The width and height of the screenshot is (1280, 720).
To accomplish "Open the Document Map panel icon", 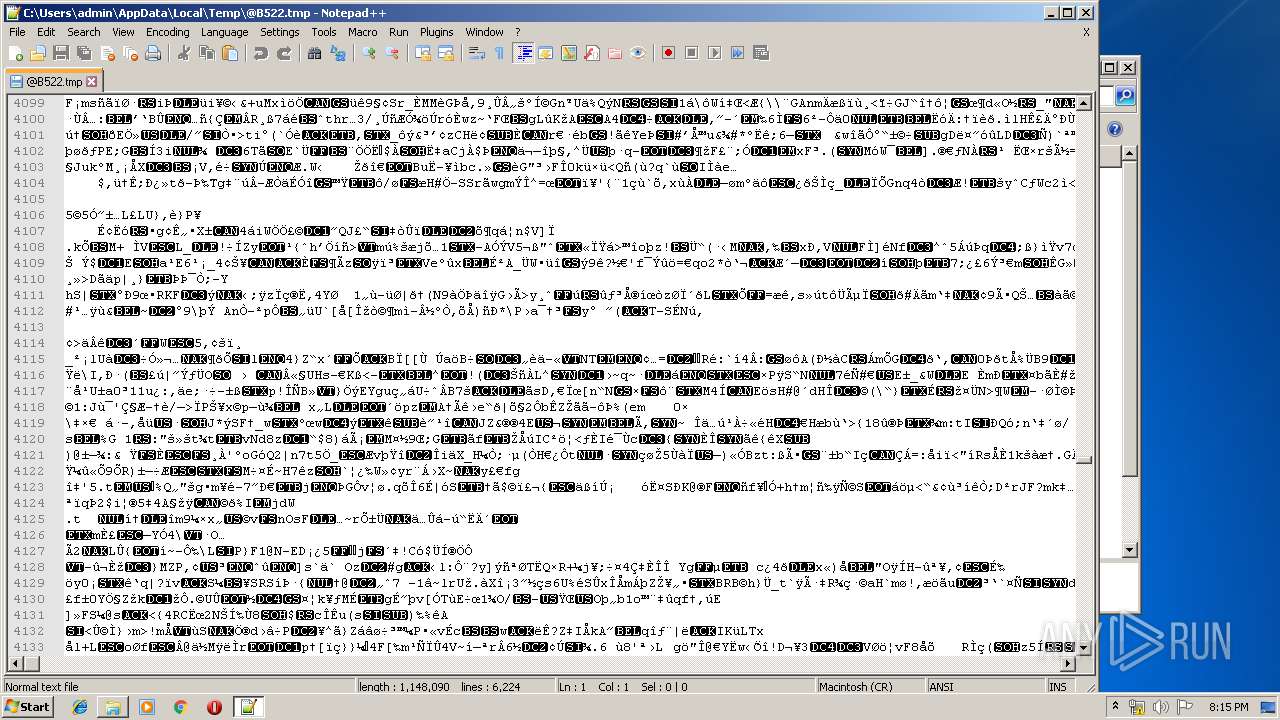I will pos(569,53).
